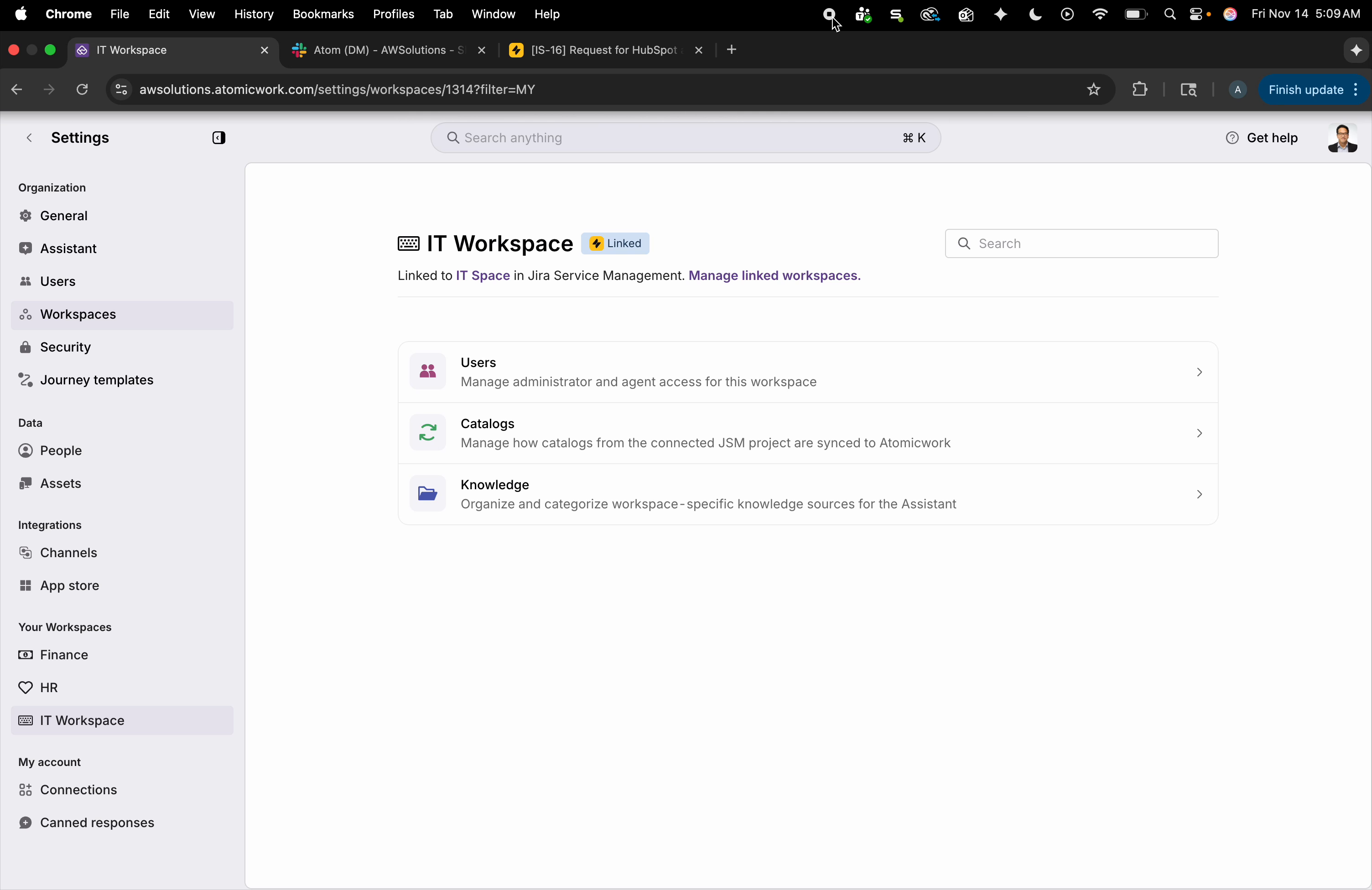Collapse the Settings sidebar

click(219, 138)
